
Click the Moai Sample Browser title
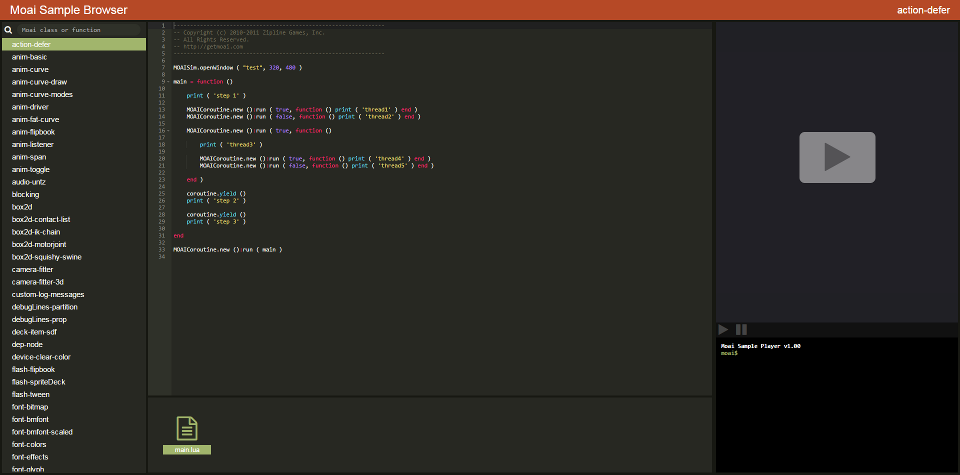tap(69, 10)
